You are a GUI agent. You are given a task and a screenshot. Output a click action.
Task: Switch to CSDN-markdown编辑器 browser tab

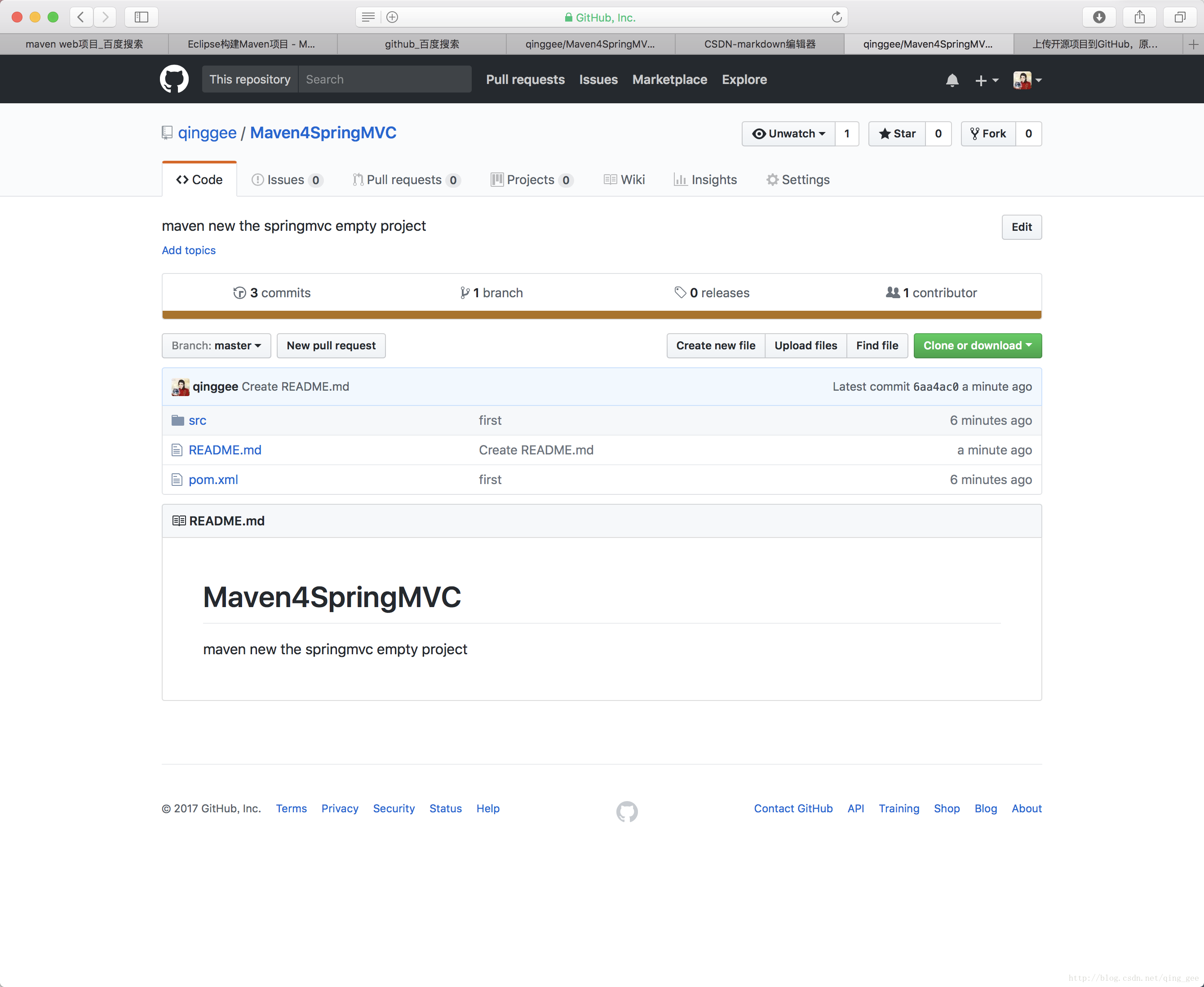coord(760,44)
